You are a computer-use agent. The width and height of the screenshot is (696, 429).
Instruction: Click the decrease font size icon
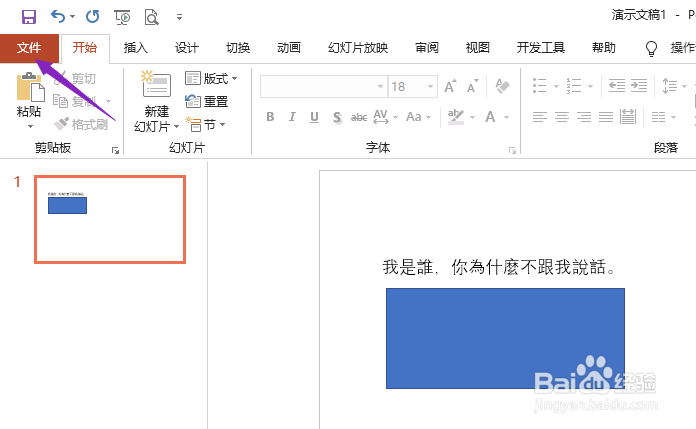pyautogui.click(x=473, y=86)
